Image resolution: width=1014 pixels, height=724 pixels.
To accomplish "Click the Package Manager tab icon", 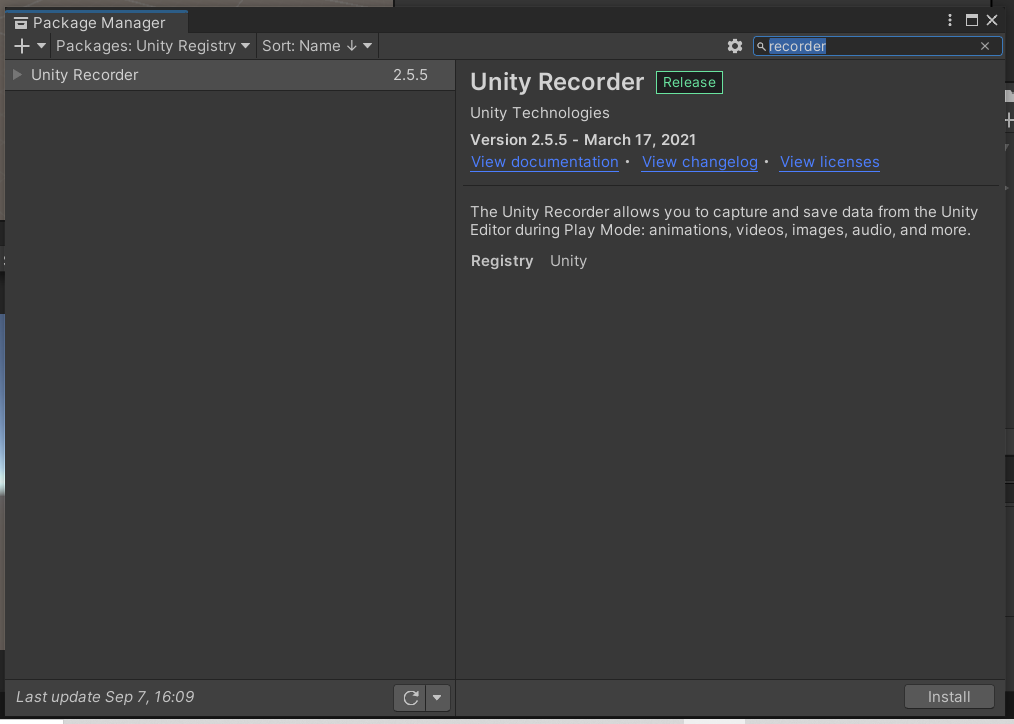I will click(21, 23).
